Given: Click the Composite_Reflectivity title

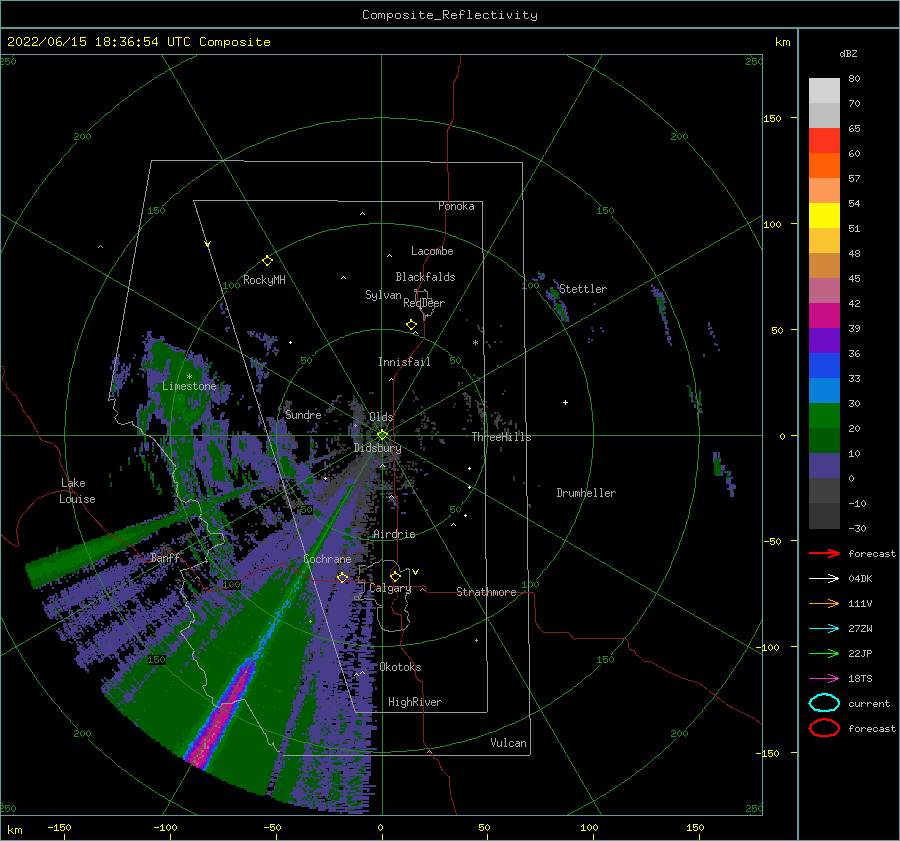Looking at the screenshot, I should pyautogui.click(x=450, y=15).
